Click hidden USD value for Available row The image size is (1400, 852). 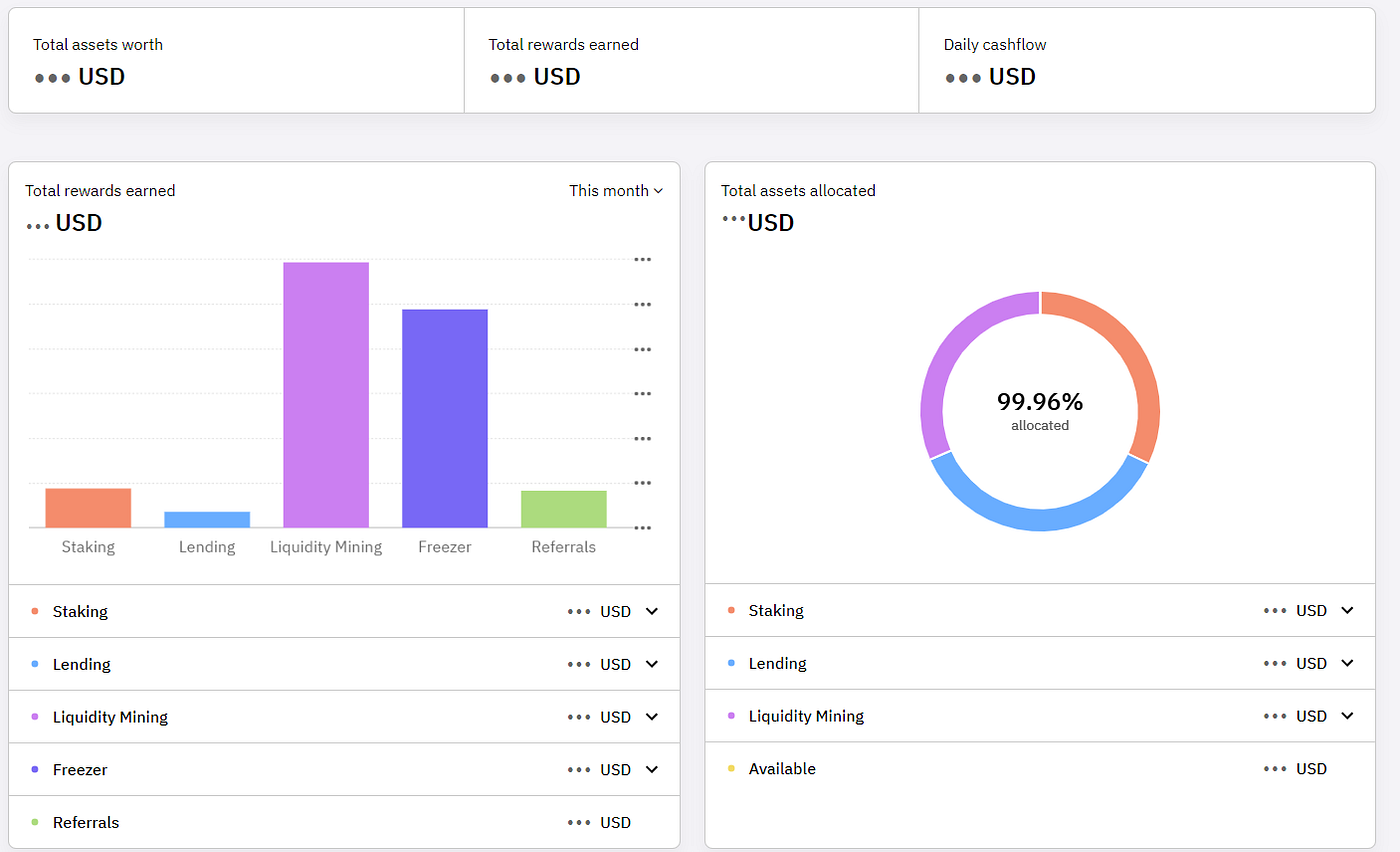coord(1295,769)
